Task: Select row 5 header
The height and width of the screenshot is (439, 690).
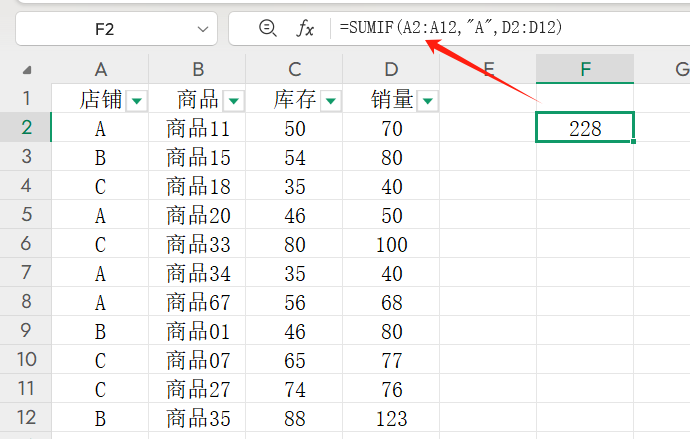Action: 26,214
